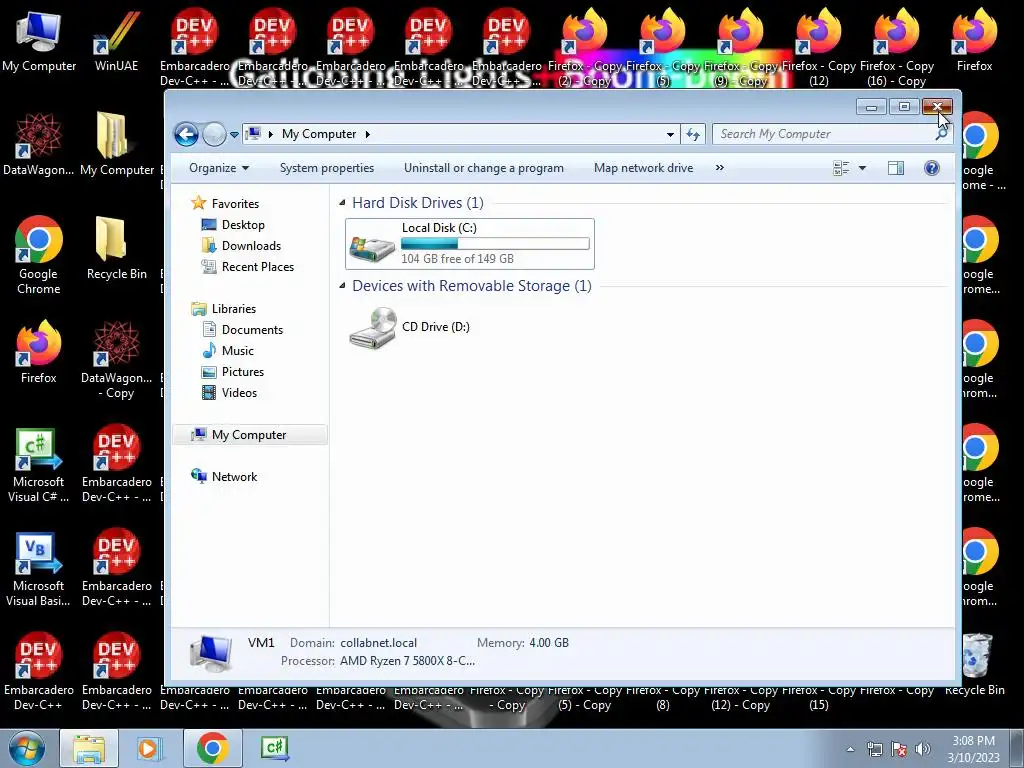
Task: Select Microsoft Visual C# desktop shortcut
Action: (x=39, y=465)
